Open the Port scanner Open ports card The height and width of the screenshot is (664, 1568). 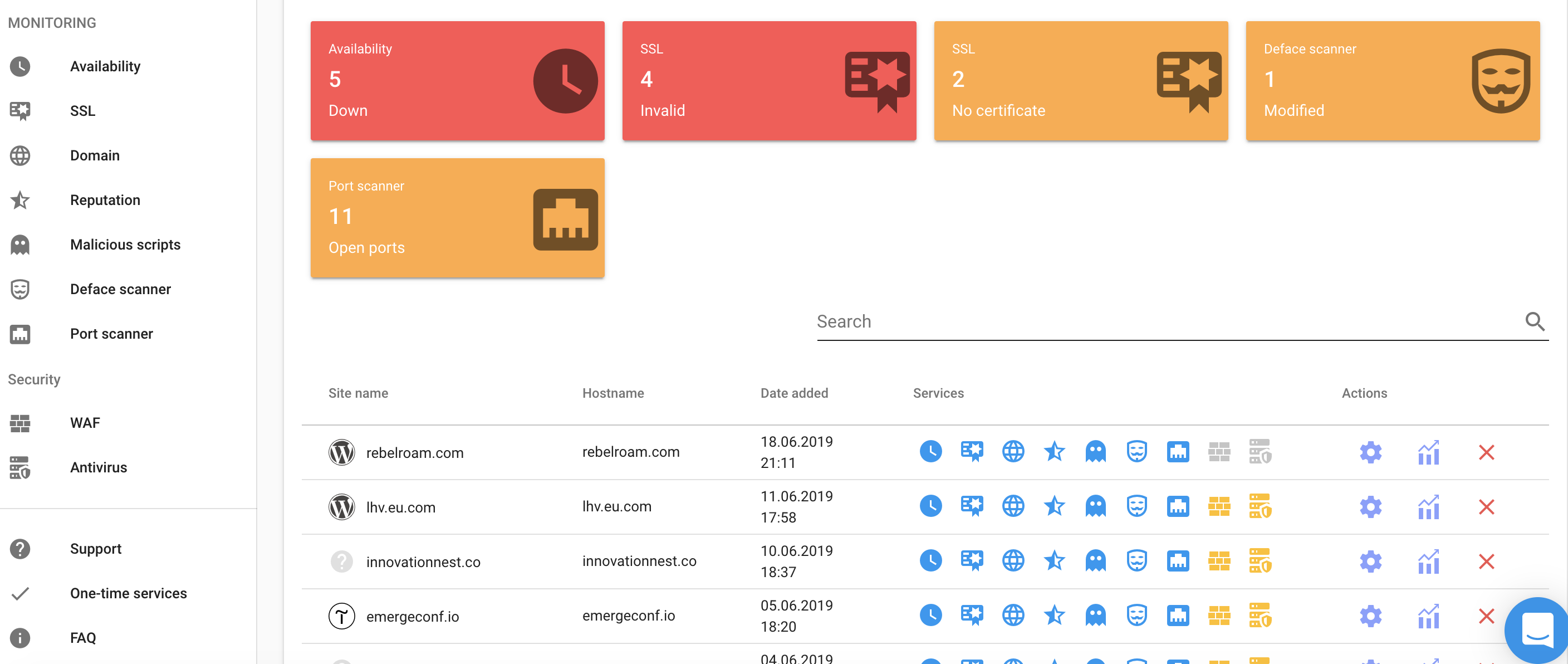(457, 217)
